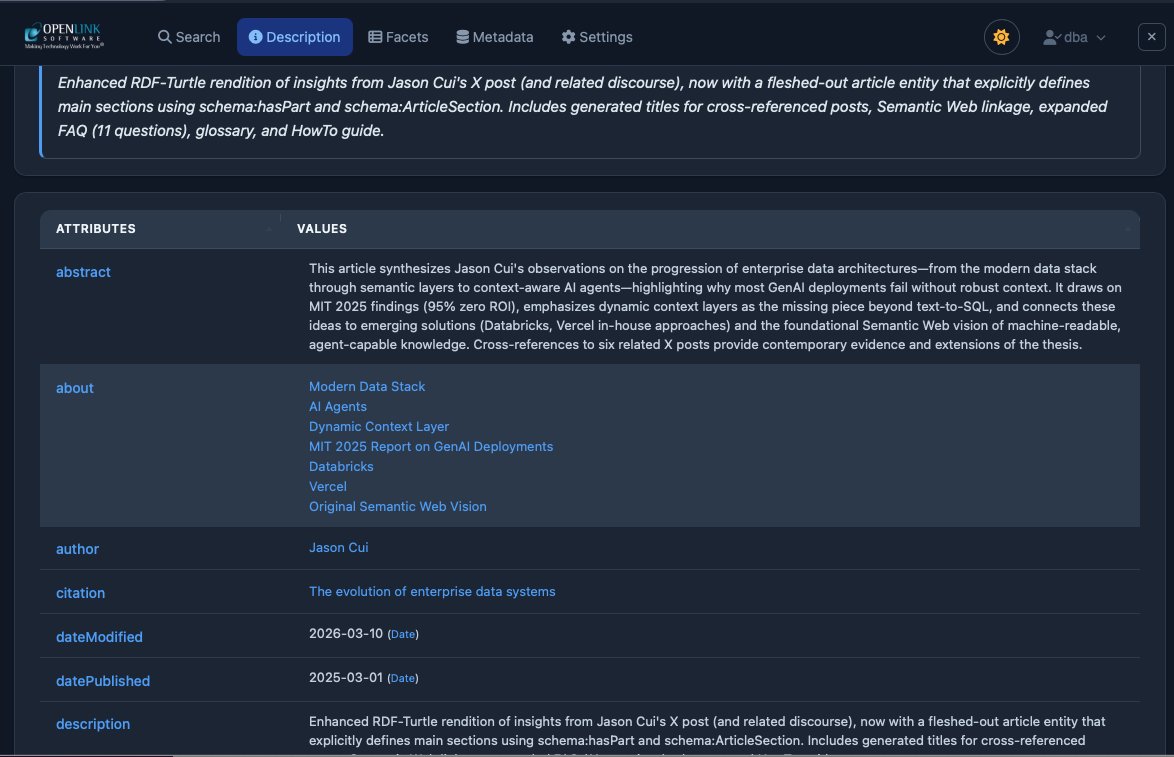Click the abstract paragraph text
This screenshot has width=1174, height=757.
(x=715, y=306)
